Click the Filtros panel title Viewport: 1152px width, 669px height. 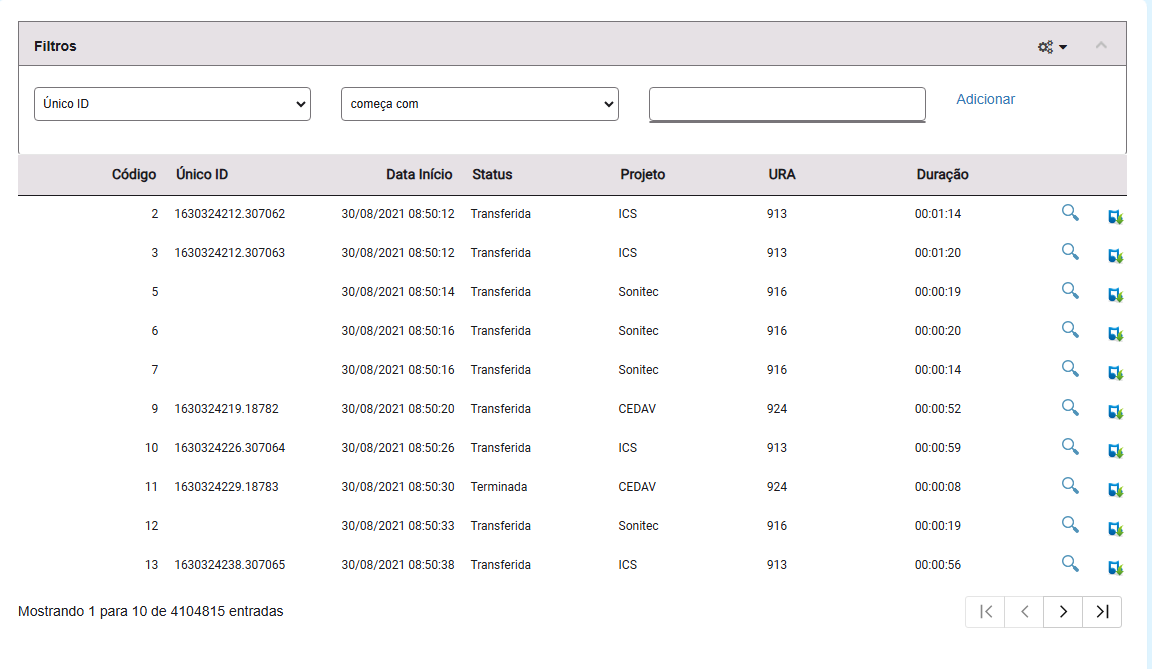[55, 46]
